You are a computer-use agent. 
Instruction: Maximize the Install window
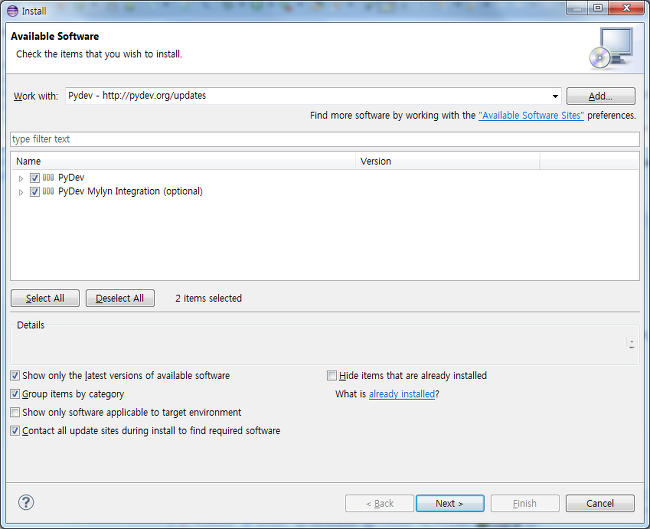[x=598, y=8]
